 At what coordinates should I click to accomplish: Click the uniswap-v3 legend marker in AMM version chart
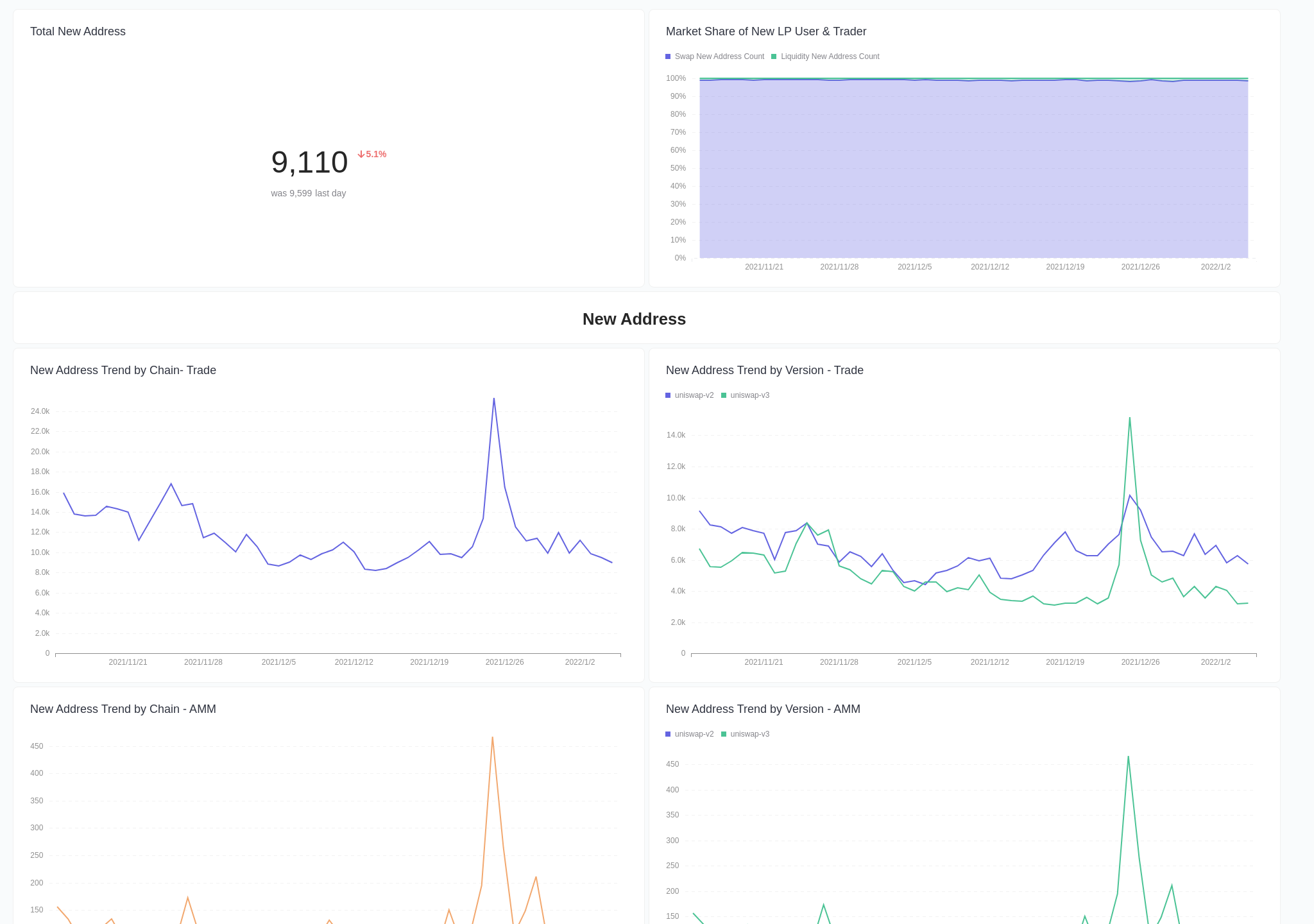point(723,734)
